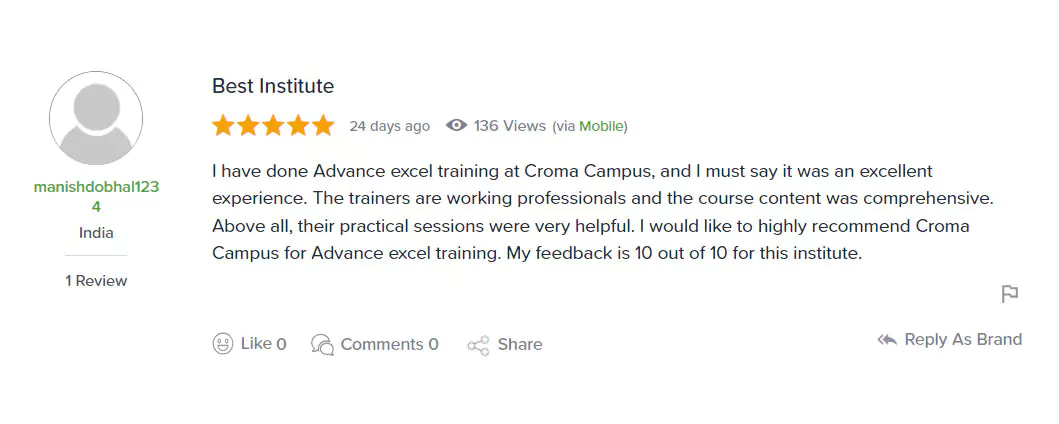This screenshot has height=424, width=1059.
Task: Click the smiley face Like icon
Action: (x=223, y=344)
